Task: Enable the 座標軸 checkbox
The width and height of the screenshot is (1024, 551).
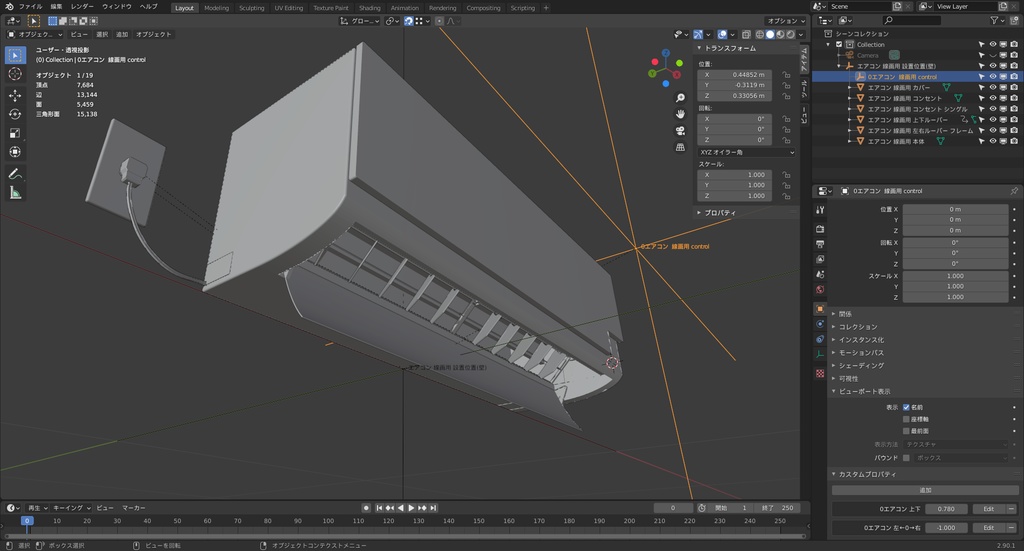Action: click(x=906, y=419)
